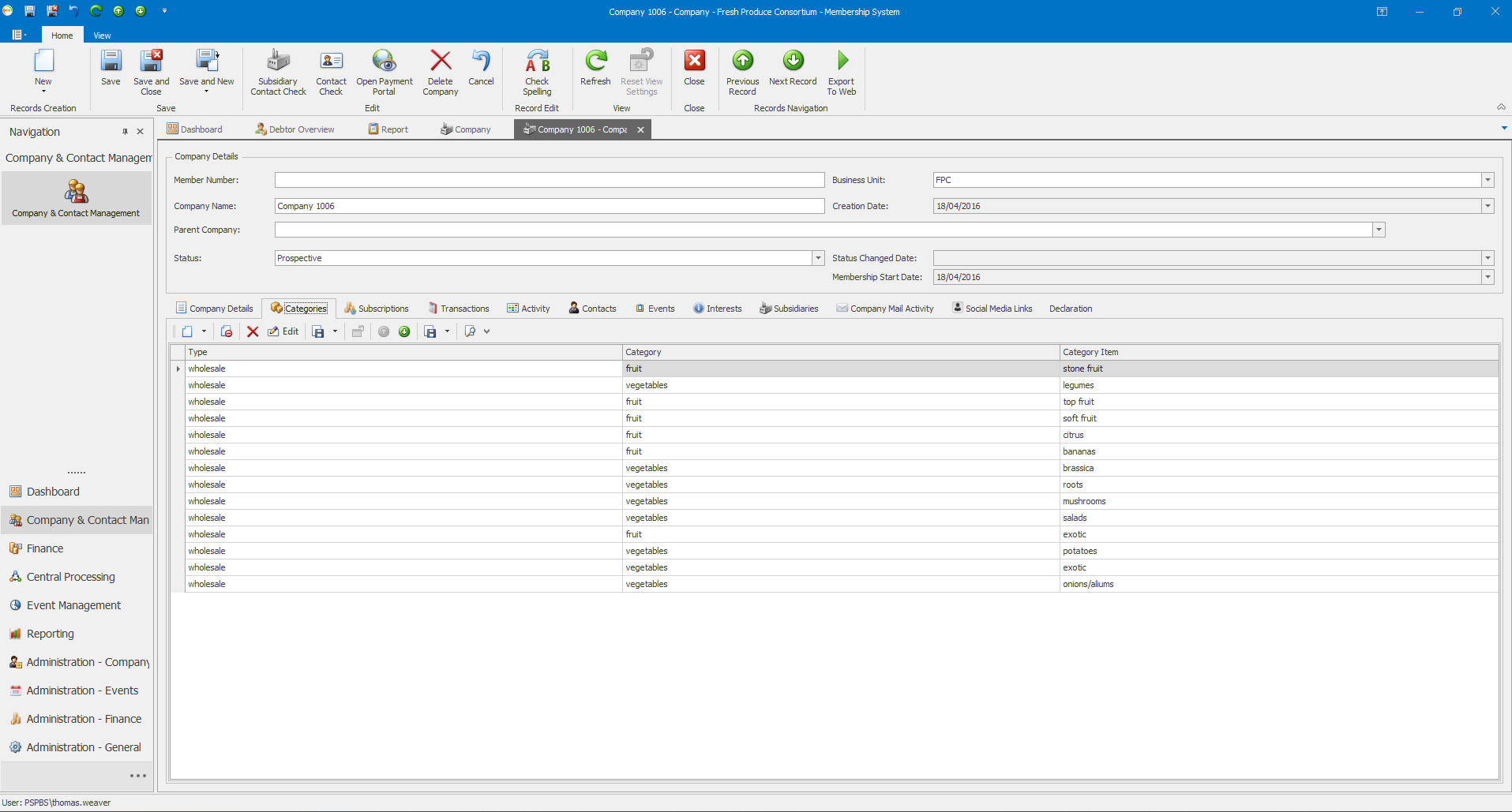
Task: Pin the Navigation panel
Action: [x=125, y=132]
